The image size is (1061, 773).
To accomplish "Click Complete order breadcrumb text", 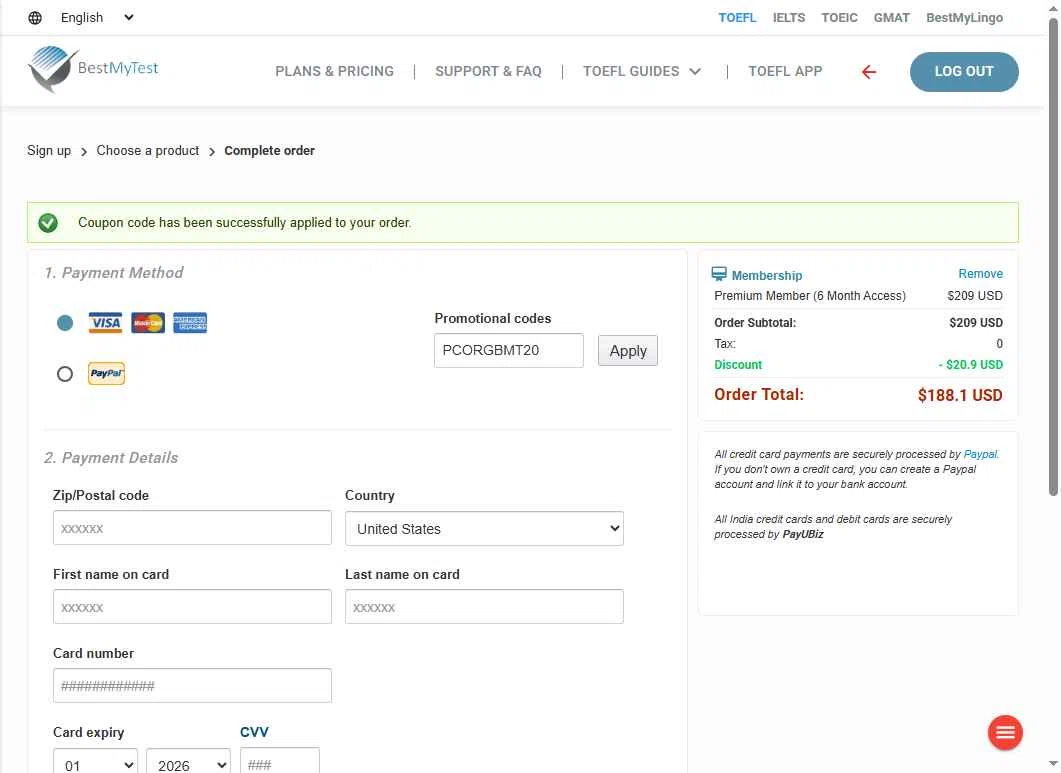I will 269,150.
